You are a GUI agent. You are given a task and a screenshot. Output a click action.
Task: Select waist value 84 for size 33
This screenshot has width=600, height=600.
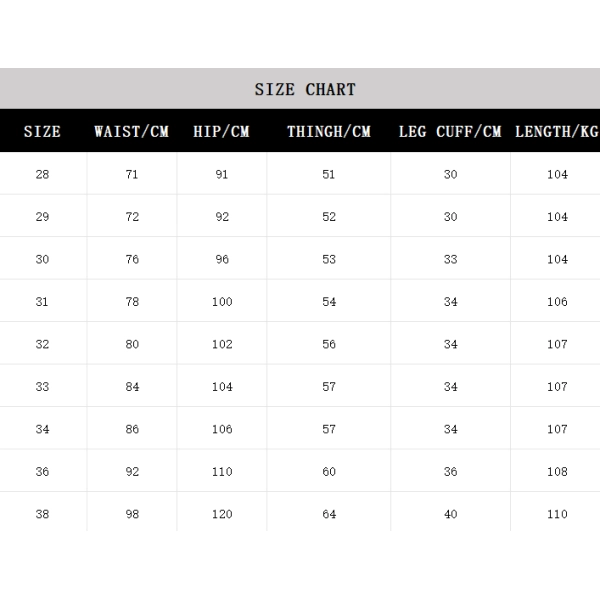pos(132,387)
